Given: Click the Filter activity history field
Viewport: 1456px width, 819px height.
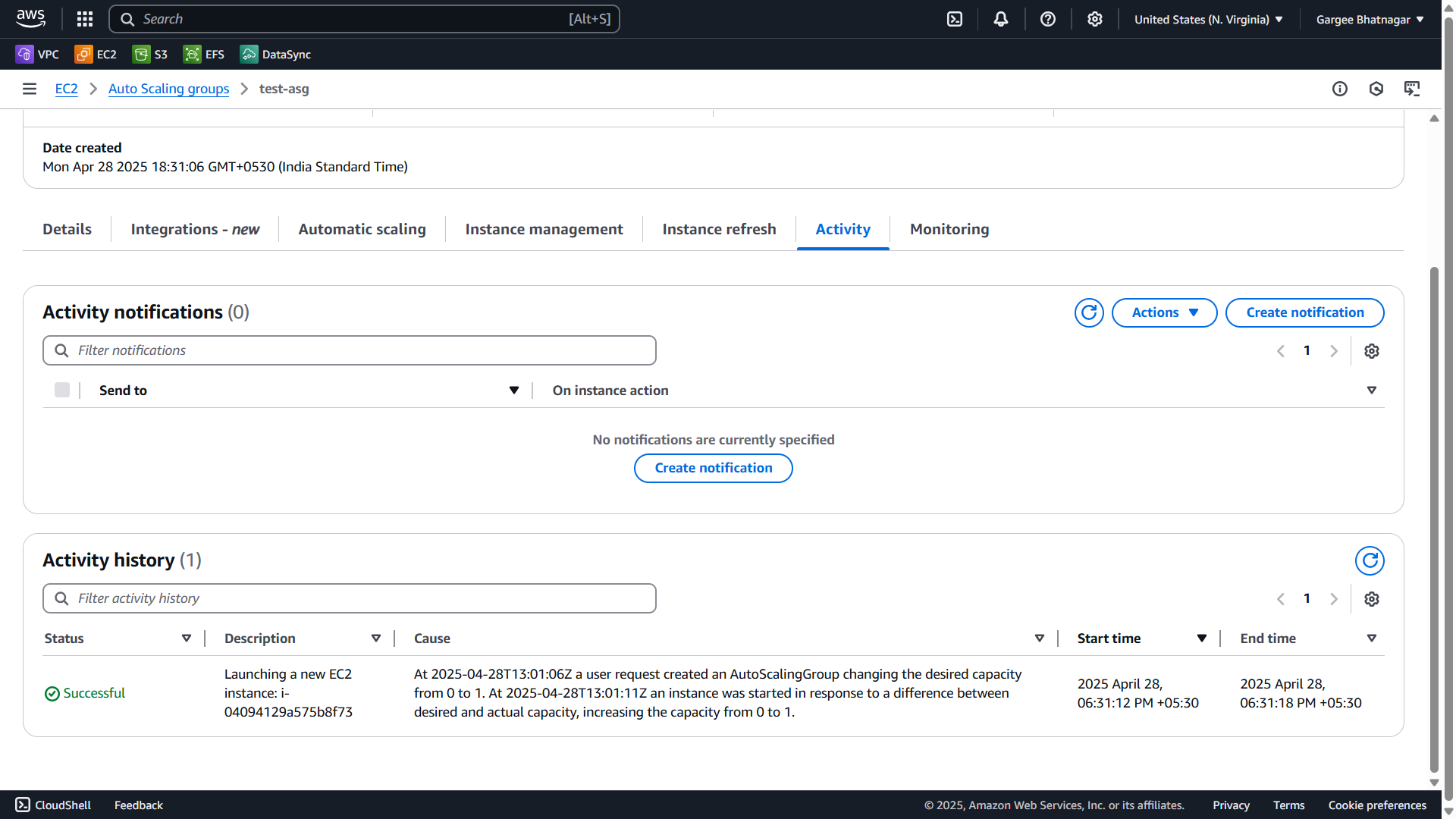Looking at the screenshot, I should 349,598.
